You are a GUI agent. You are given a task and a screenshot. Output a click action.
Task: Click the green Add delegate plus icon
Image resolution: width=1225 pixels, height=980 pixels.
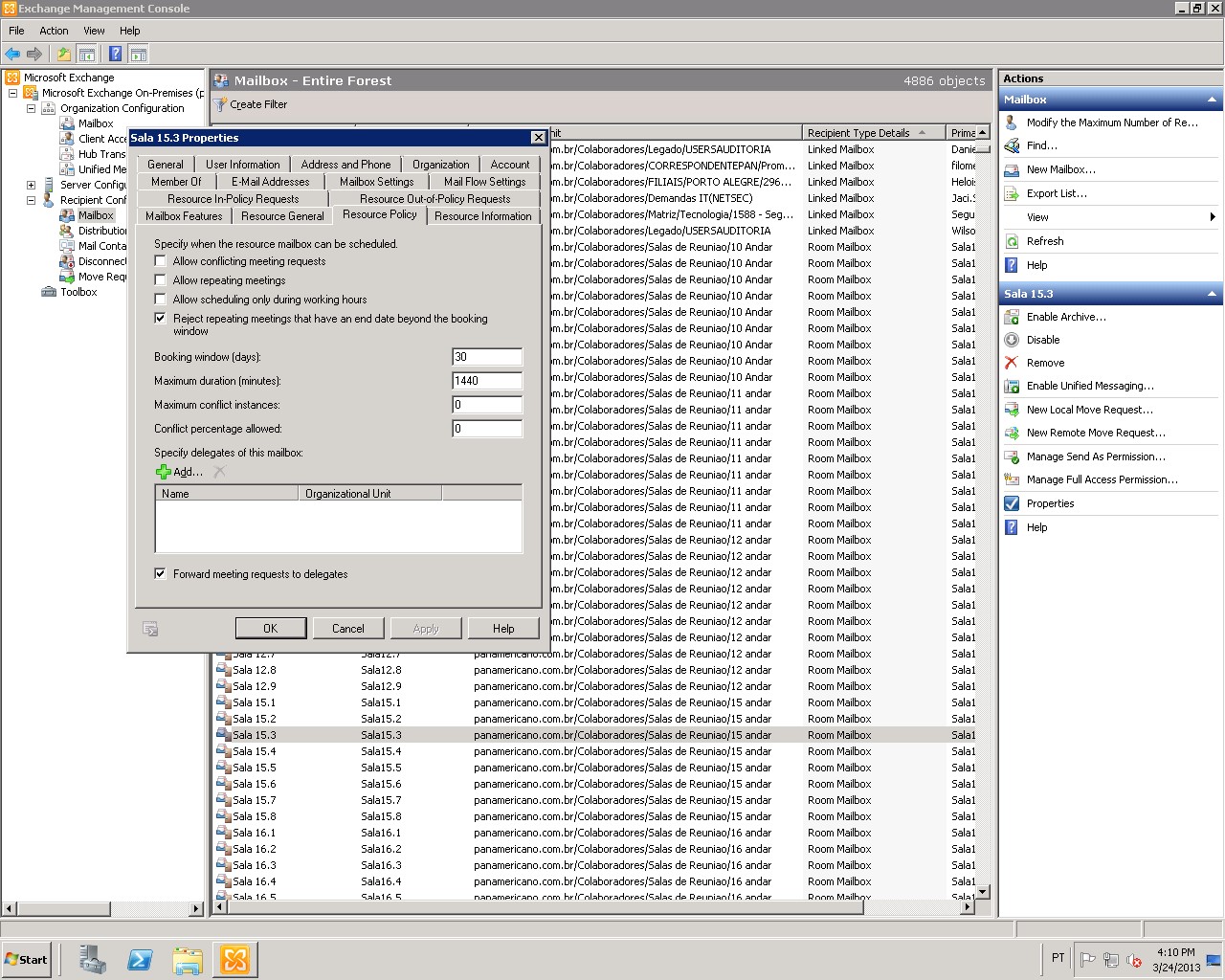[x=164, y=472]
